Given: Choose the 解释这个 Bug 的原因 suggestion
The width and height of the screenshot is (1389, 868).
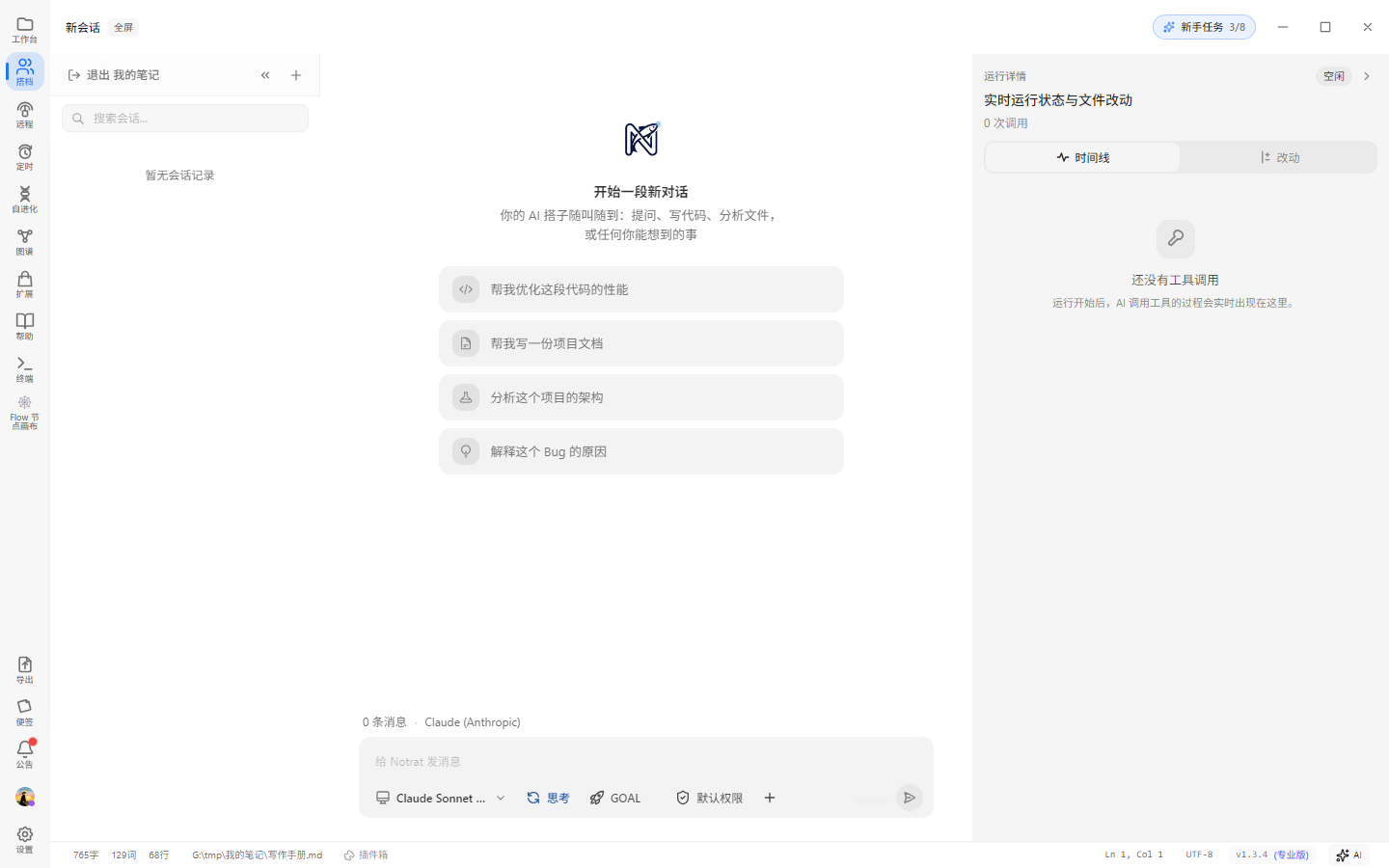Looking at the screenshot, I should [641, 451].
